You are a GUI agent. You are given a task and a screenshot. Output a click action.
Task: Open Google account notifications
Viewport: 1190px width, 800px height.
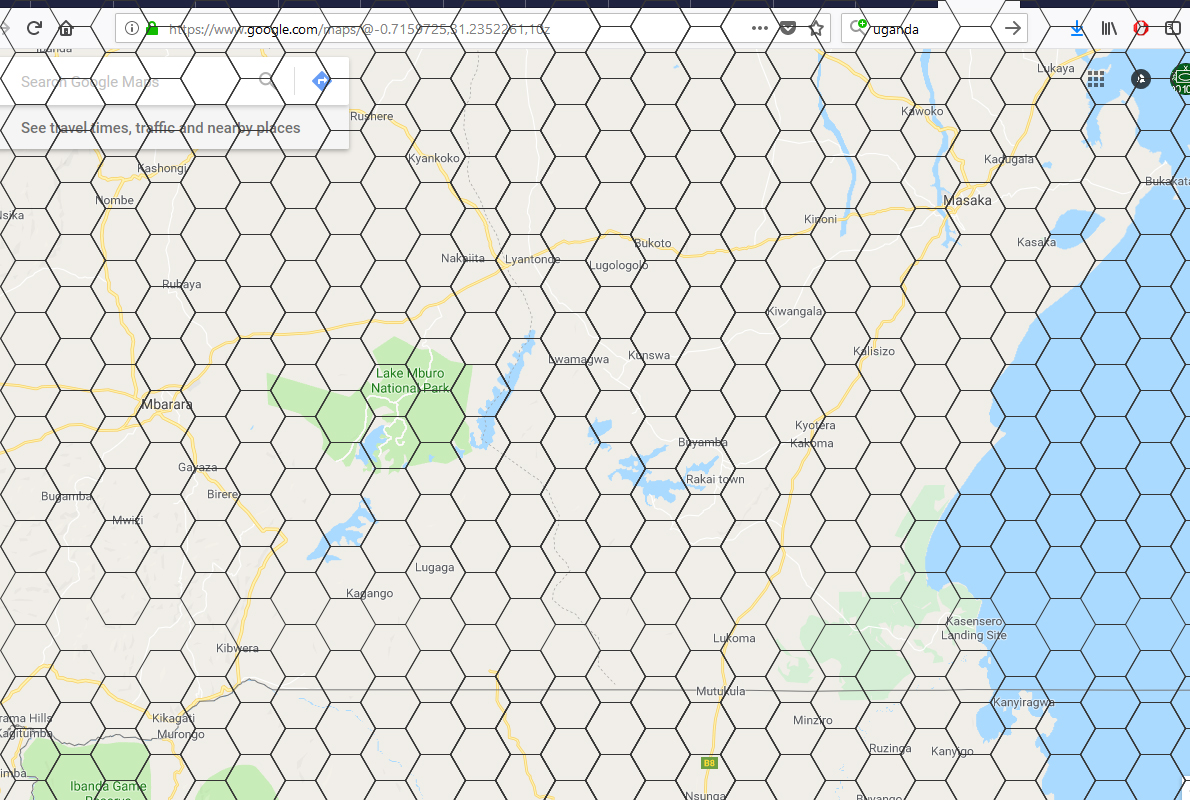tap(1141, 79)
